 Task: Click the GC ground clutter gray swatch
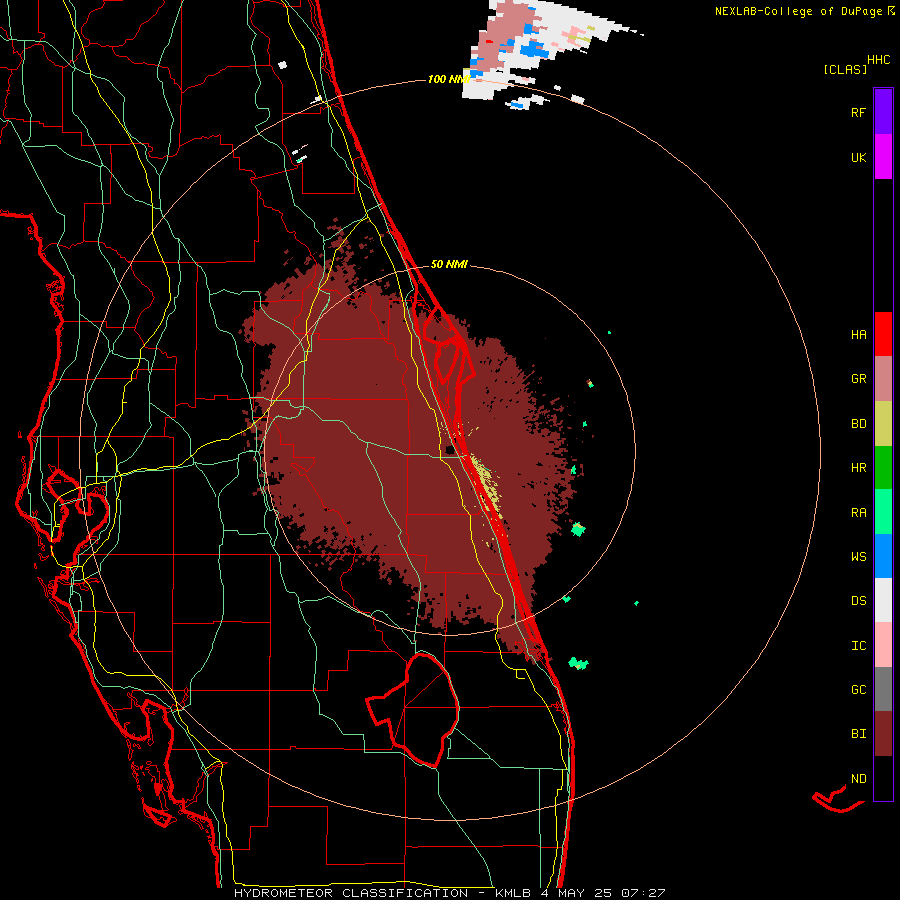tap(883, 689)
